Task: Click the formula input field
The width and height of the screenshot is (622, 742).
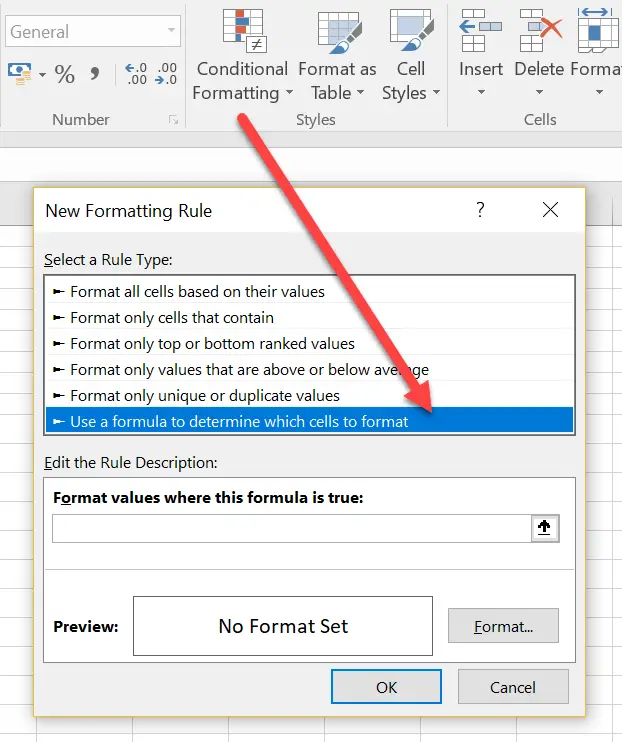Action: tap(292, 529)
